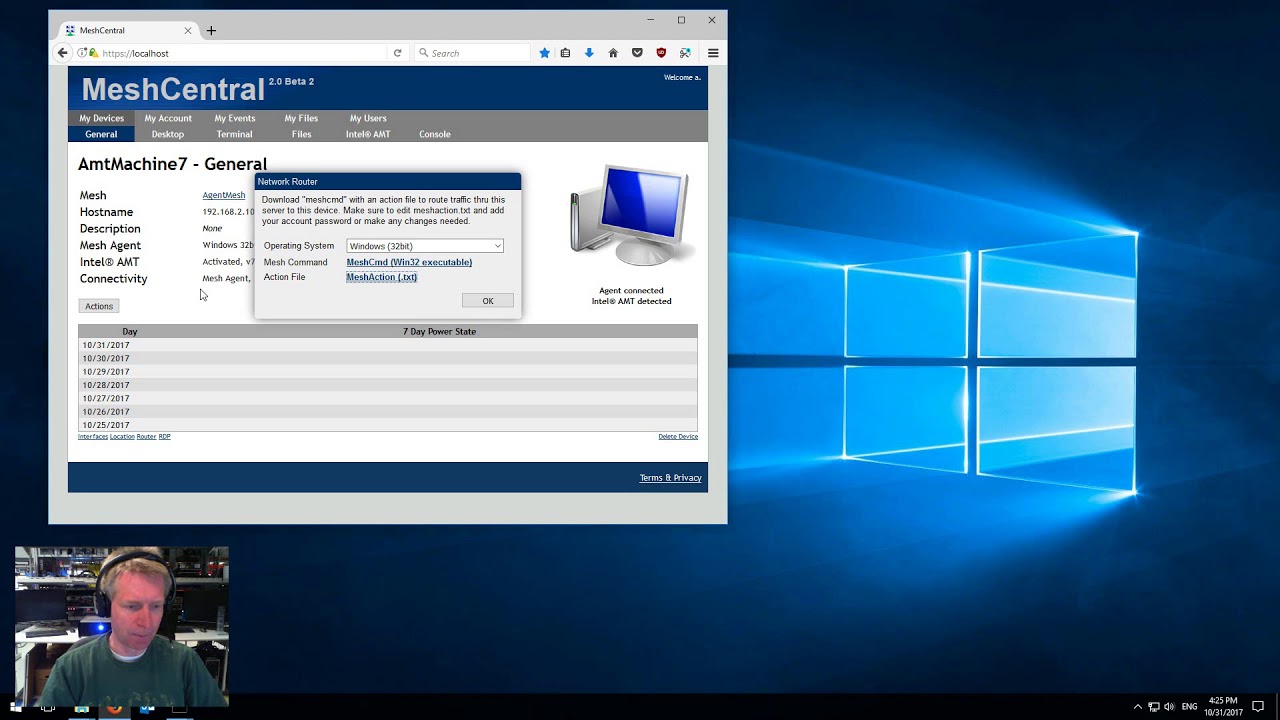
Task: Expand the Operating System dropdown
Action: [x=425, y=246]
